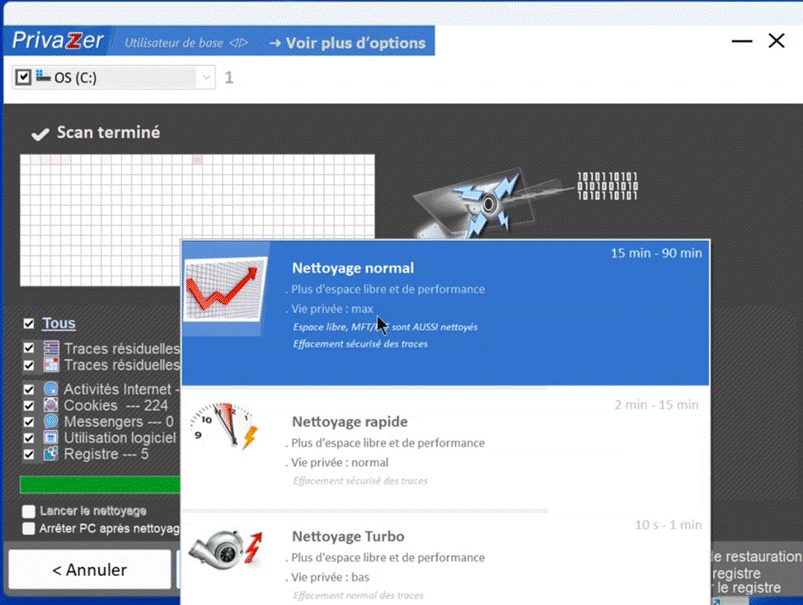
Task: Click the Cookies row icon
Action: pos(51,405)
